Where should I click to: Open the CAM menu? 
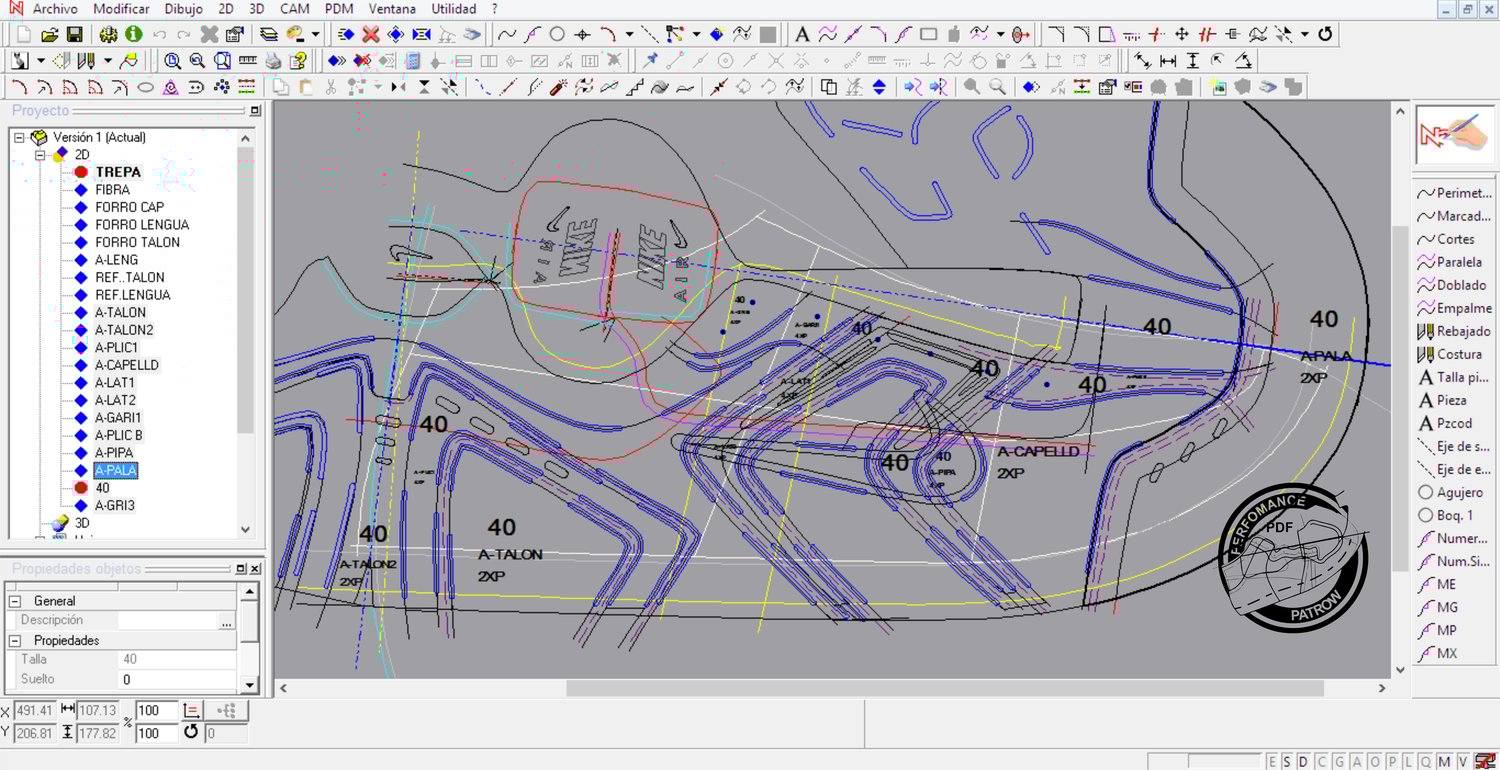(294, 9)
